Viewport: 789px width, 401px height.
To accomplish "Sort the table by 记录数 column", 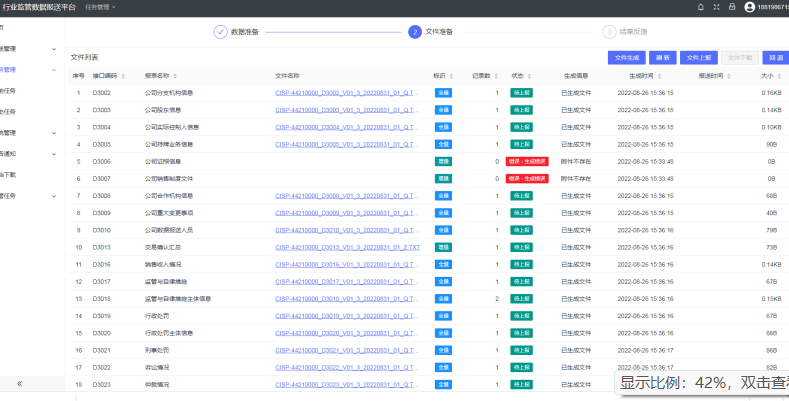I will click(x=497, y=76).
